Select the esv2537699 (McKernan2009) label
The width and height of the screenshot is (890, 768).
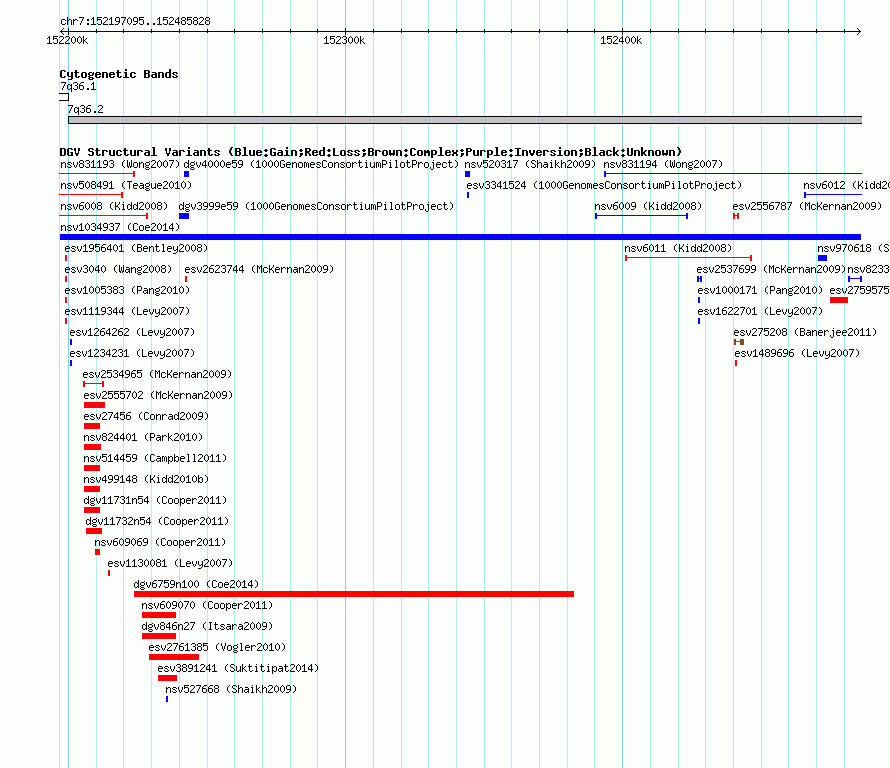pos(771,269)
